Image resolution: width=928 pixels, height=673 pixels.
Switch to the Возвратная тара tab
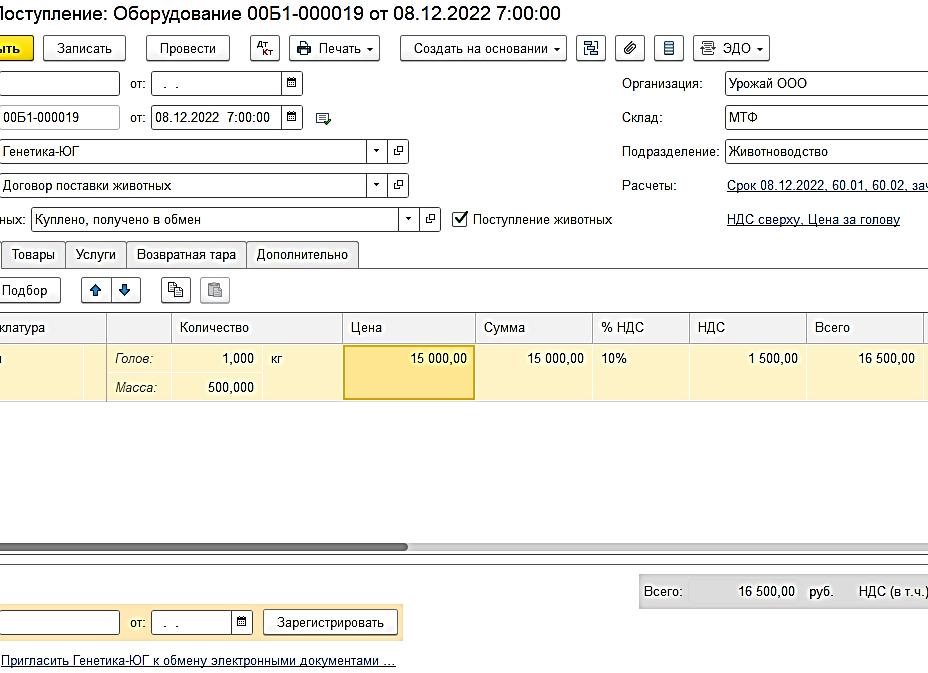pyautogui.click(x=186, y=255)
